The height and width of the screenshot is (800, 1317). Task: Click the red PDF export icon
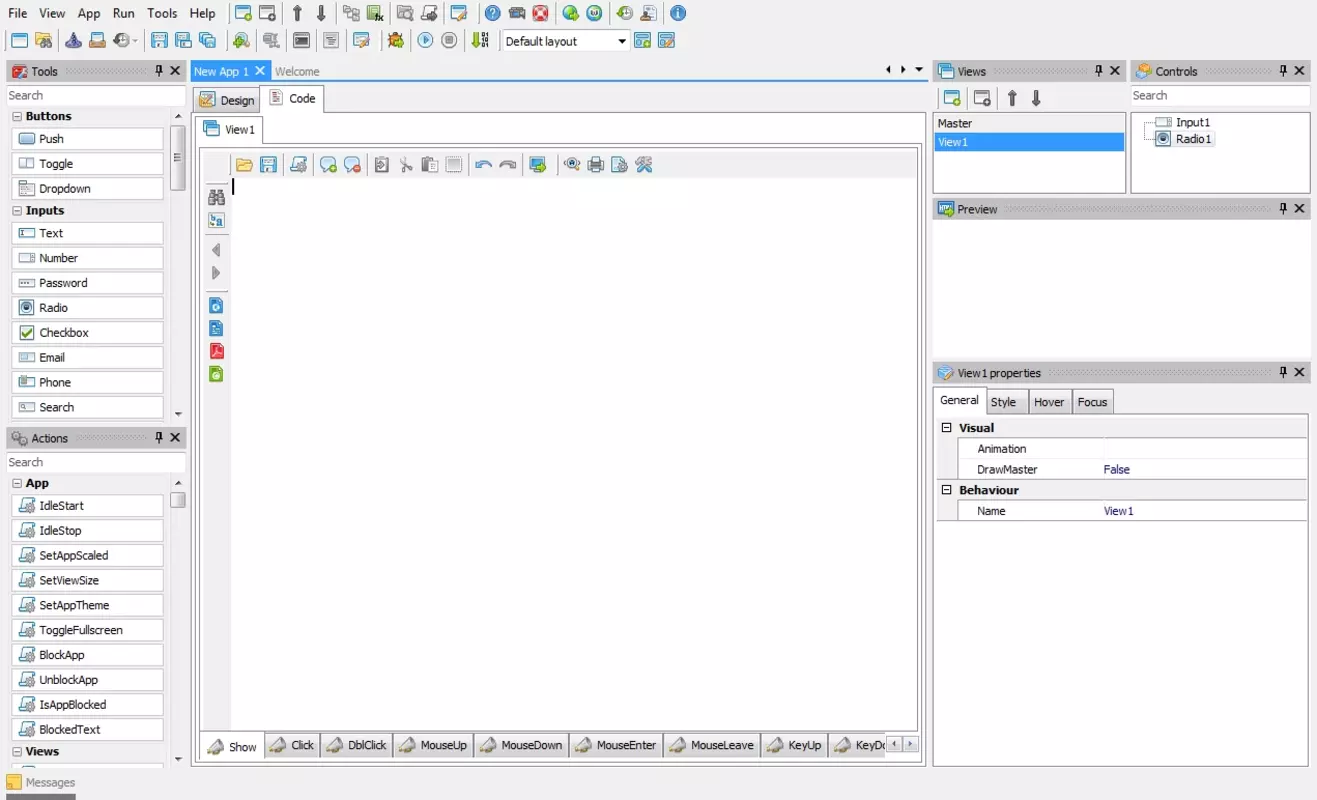point(216,351)
